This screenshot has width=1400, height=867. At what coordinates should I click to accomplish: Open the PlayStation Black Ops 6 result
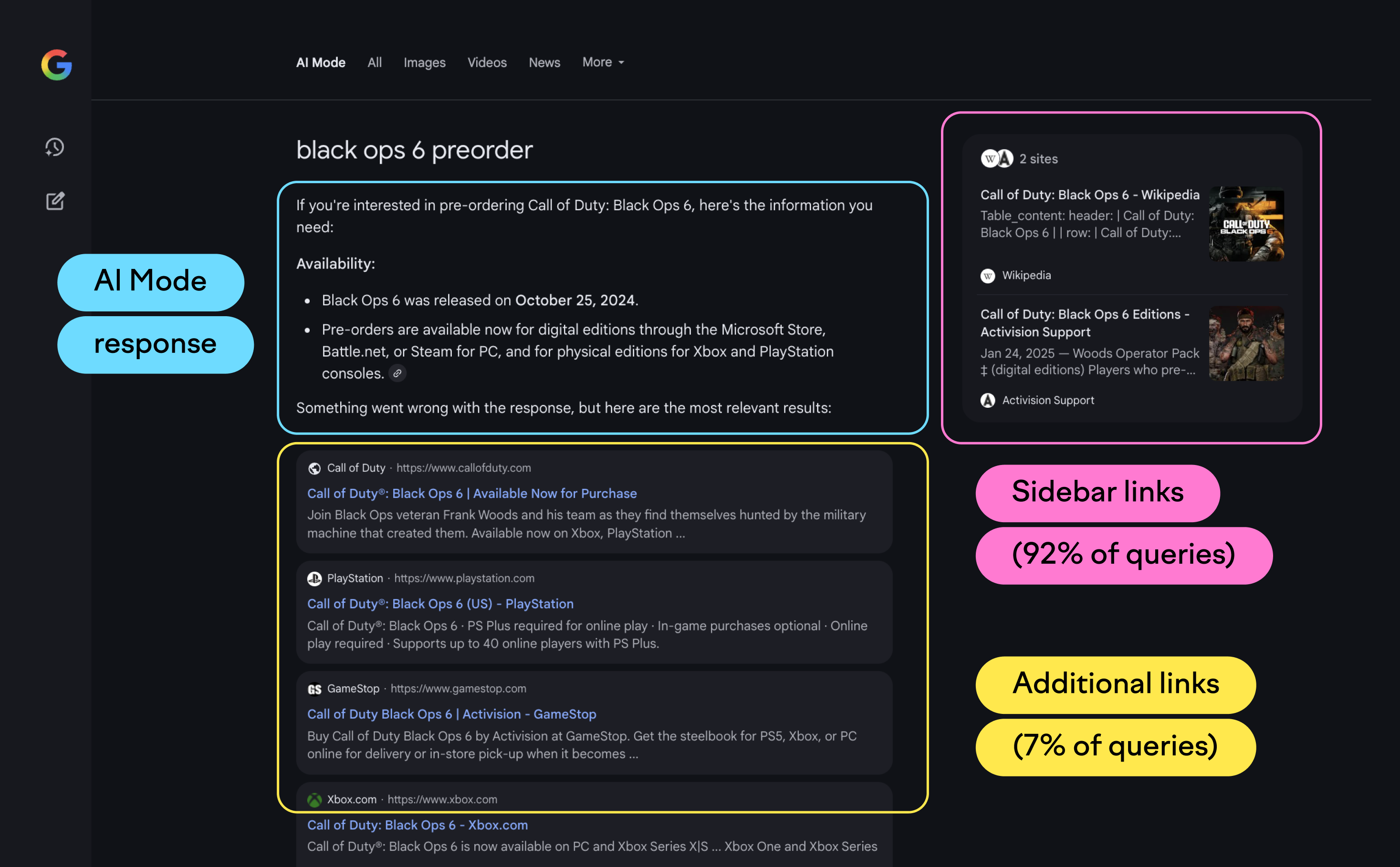pyautogui.click(x=439, y=603)
